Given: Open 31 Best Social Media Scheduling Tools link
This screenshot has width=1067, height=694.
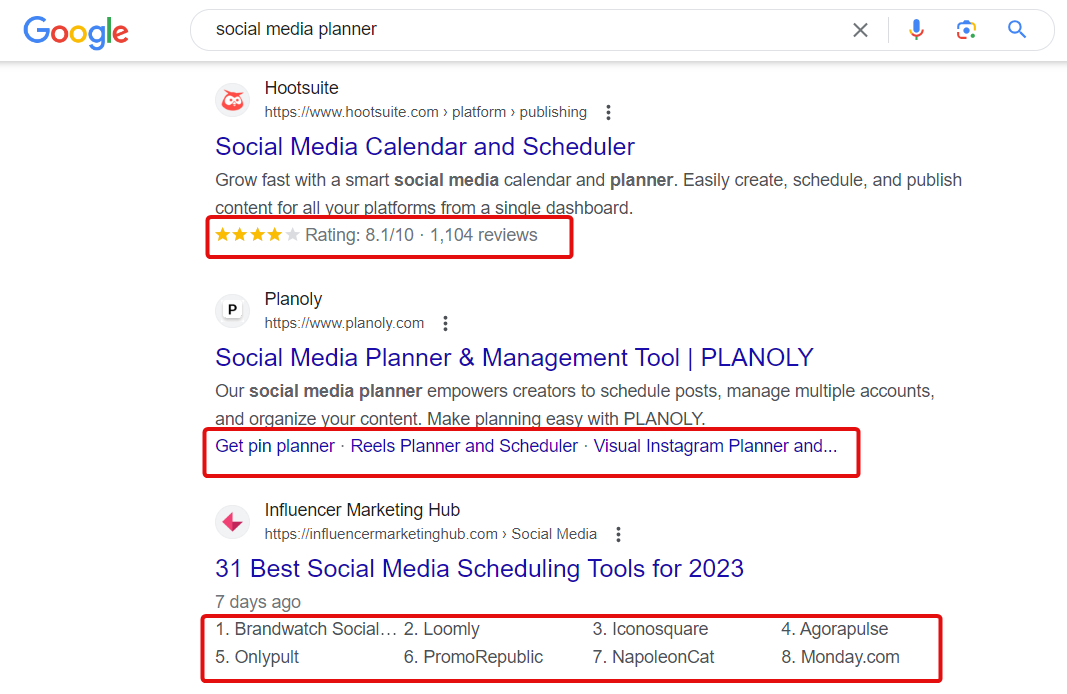Looking at the screenshot, I should point(480,568).
